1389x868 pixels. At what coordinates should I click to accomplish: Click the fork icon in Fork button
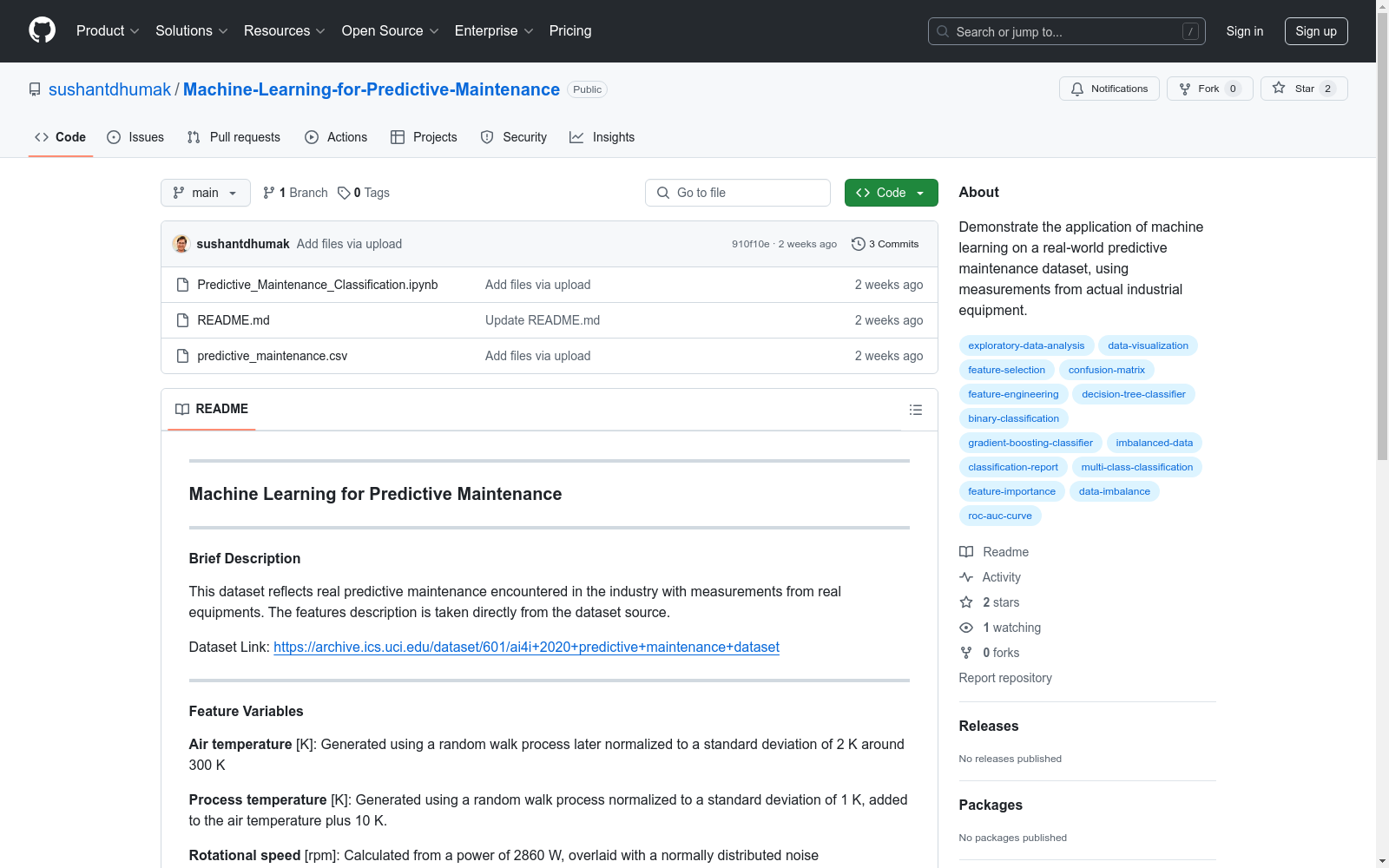1185,89
